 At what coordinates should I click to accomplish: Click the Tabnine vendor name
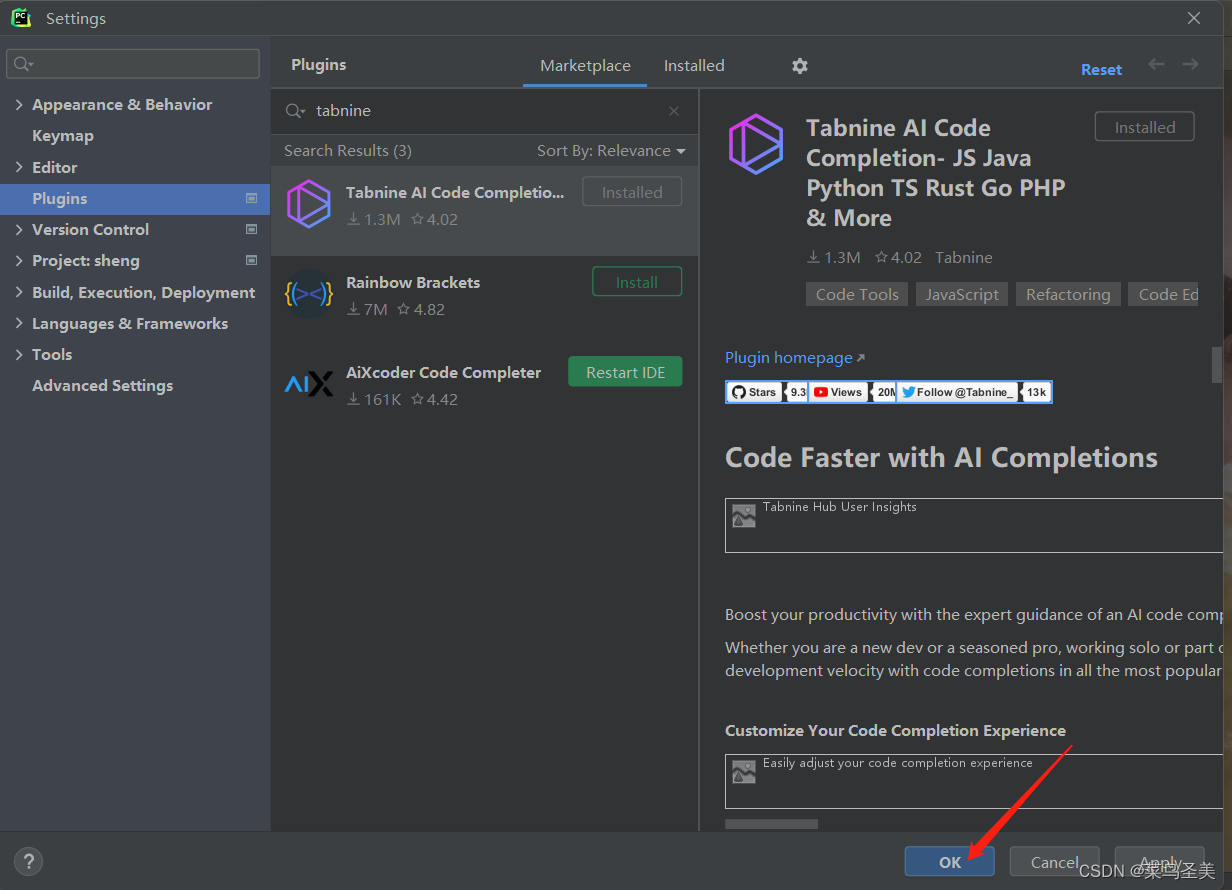(964, 258)
